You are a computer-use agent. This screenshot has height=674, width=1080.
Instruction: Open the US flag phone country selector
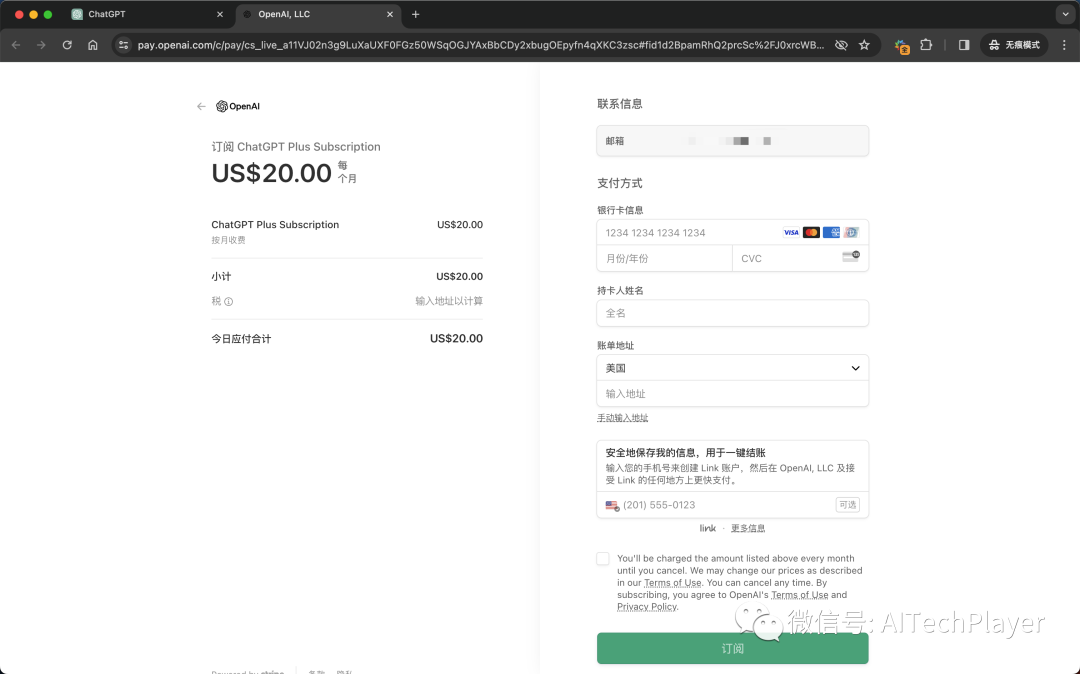coord(612,505)
